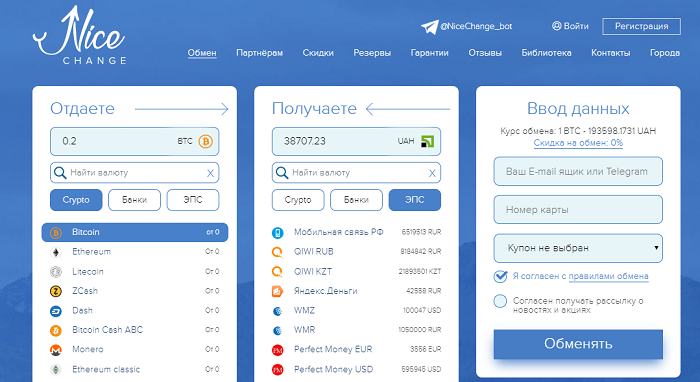Click the Ethereum coin icon
The width and height of the screenshot is (700, 382).
pyautogui.click(x=56, y=252)
